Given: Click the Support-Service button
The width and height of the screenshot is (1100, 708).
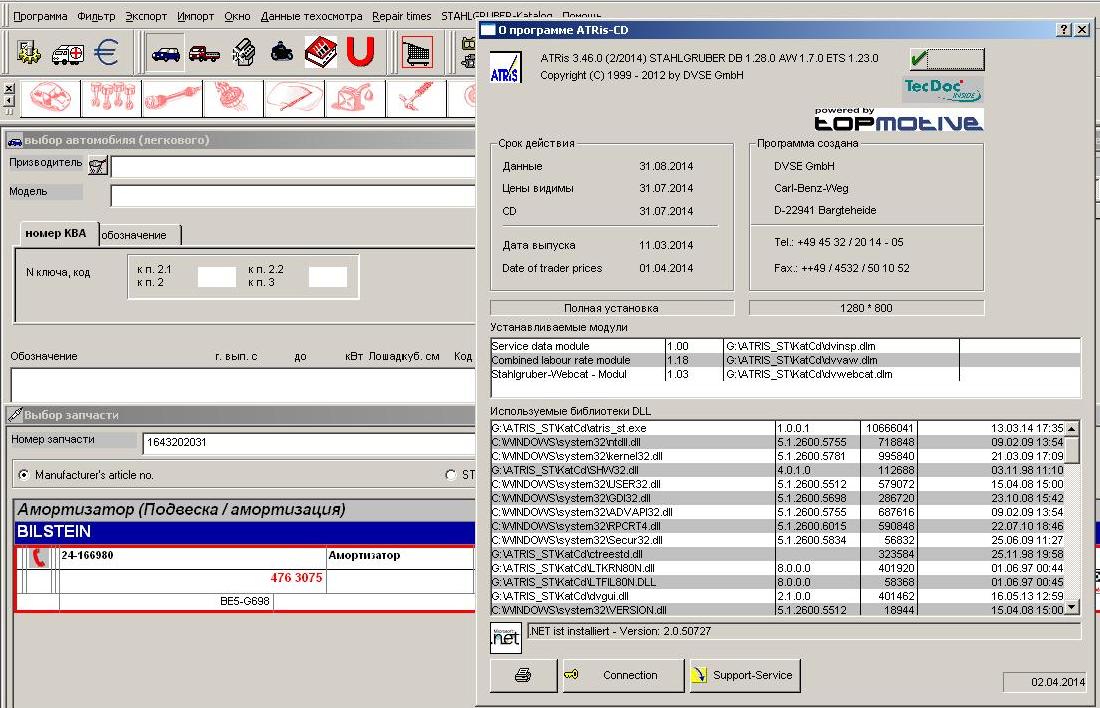Looking at the screenshot, I should click(745, 675).
